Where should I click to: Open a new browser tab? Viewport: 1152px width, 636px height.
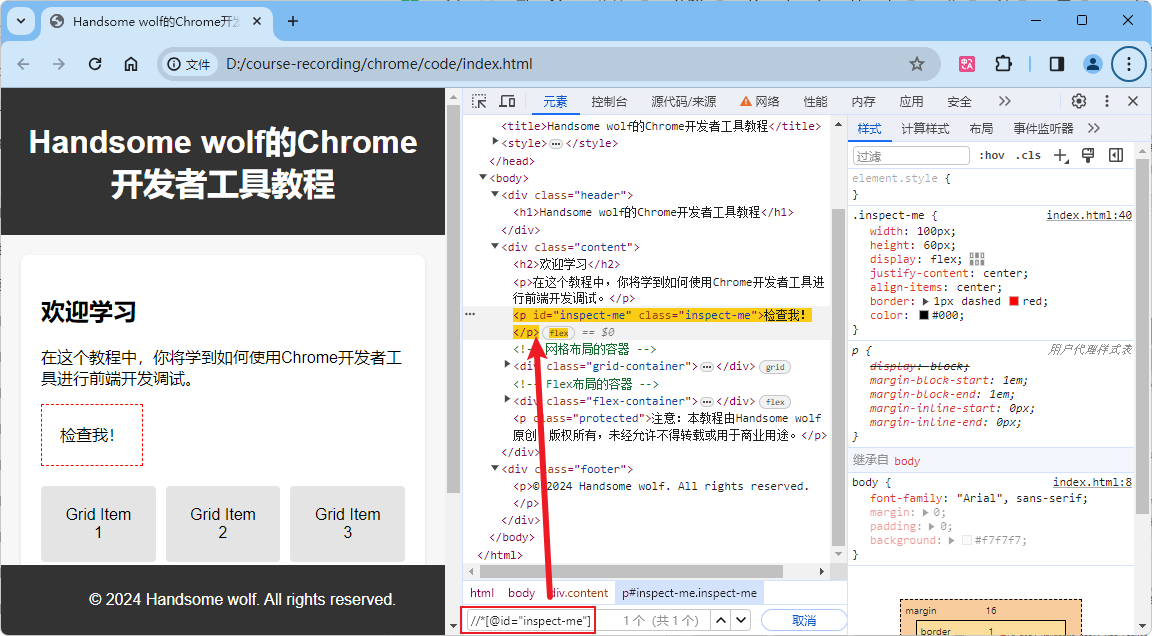[292, 21]
